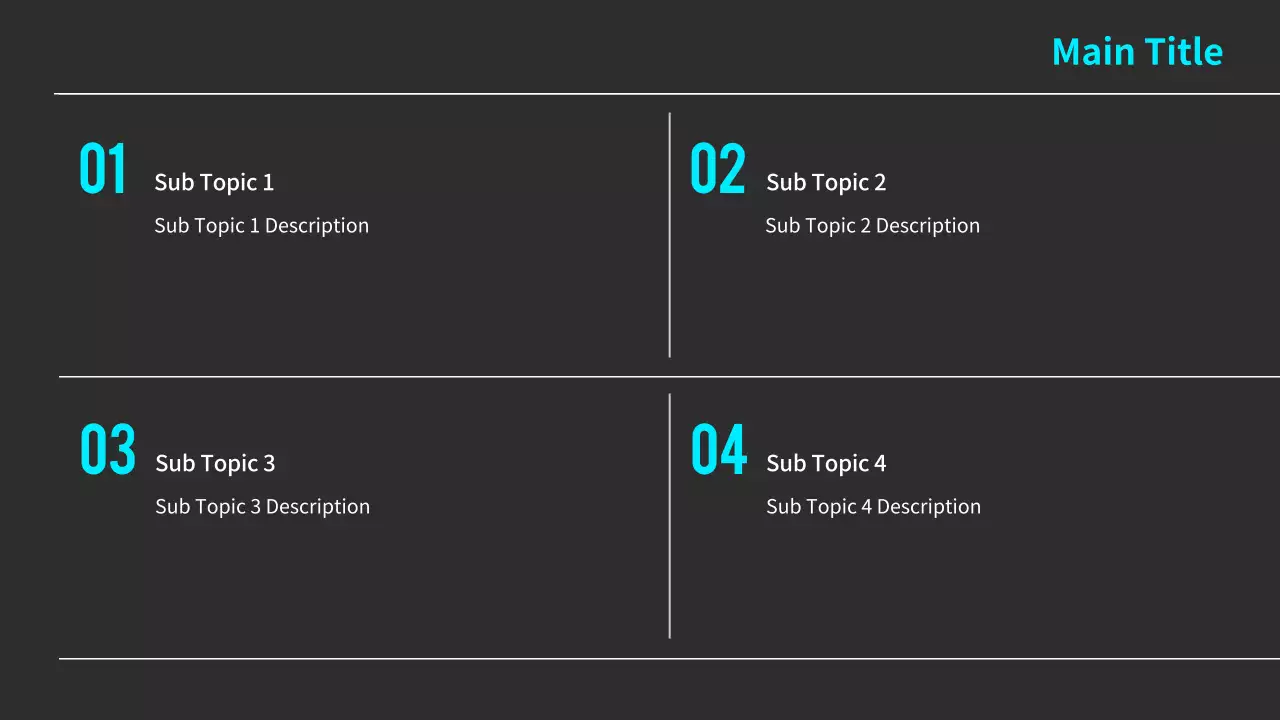Click the Sub Topic 1 heading
1280x720 pixels.
coord(214,183)
